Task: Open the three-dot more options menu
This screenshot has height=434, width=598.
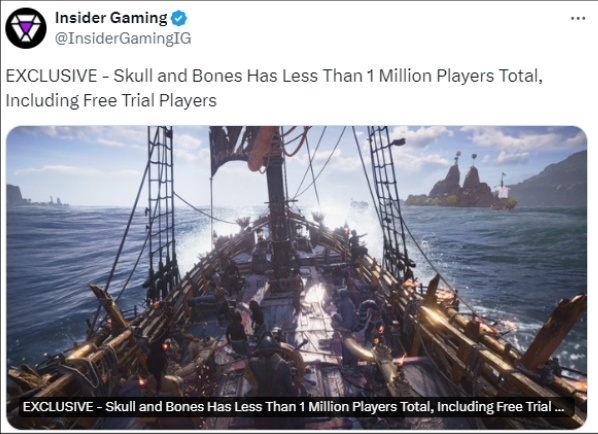Action: [x=578, y=18]
